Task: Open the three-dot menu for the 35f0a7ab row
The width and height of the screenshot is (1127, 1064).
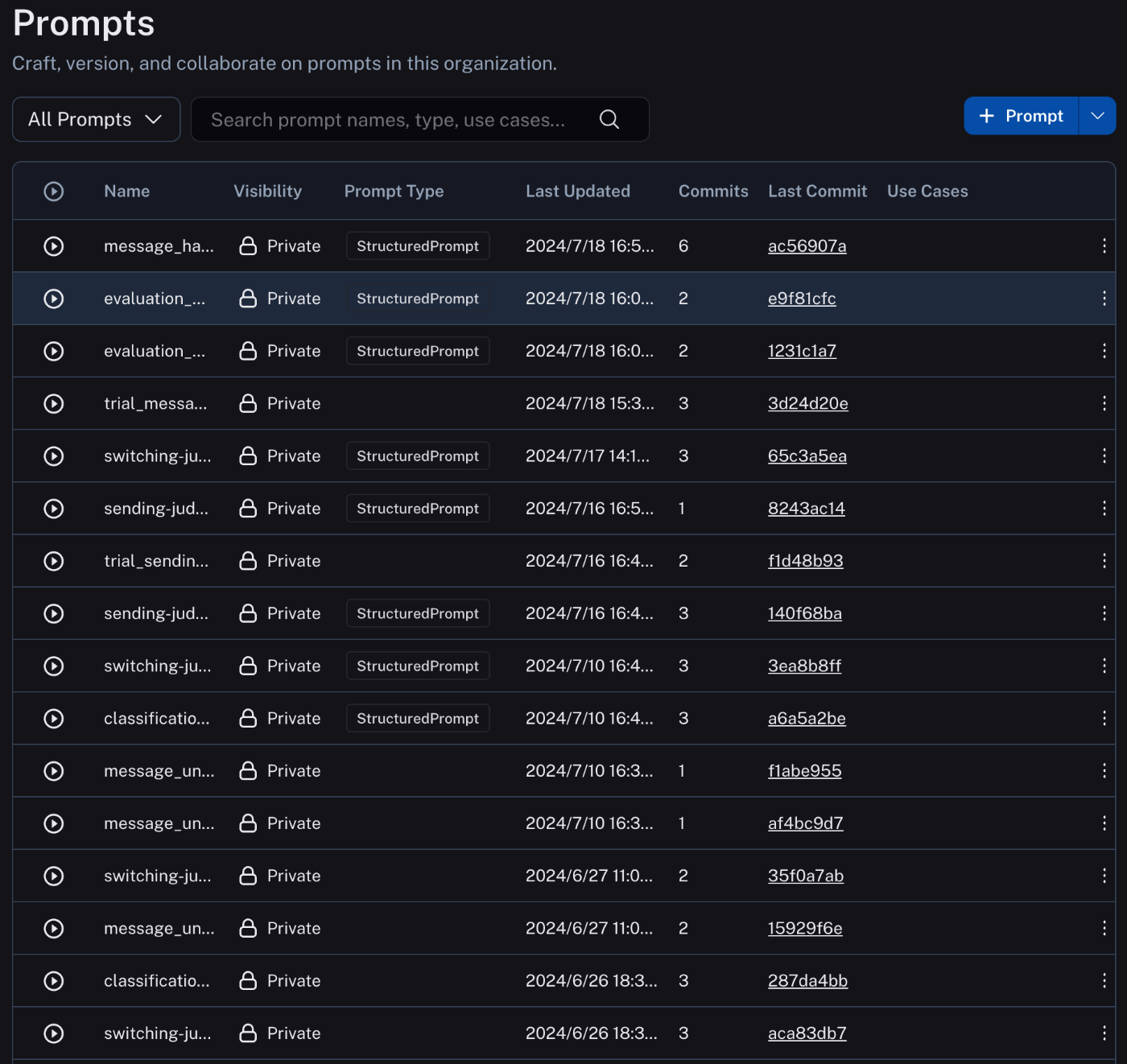Action: click(x=1104, y=876)
